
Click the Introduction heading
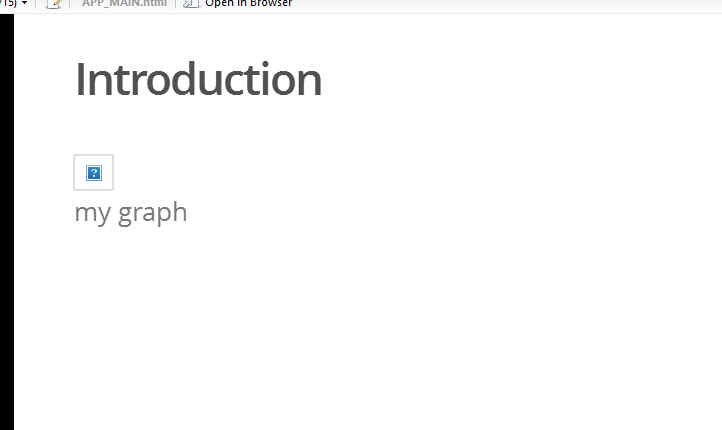click(198, 80)
